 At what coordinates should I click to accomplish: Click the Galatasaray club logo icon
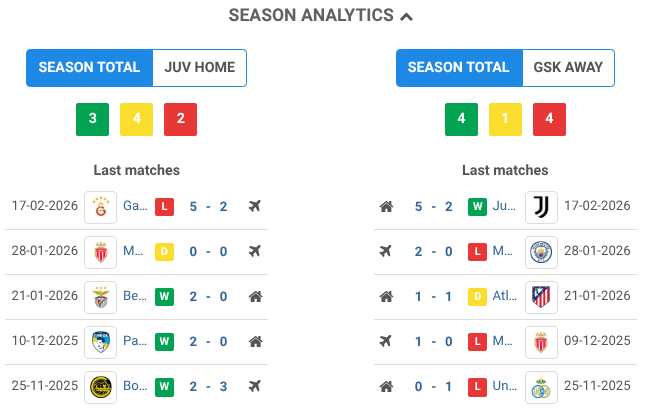pos(101,206)
